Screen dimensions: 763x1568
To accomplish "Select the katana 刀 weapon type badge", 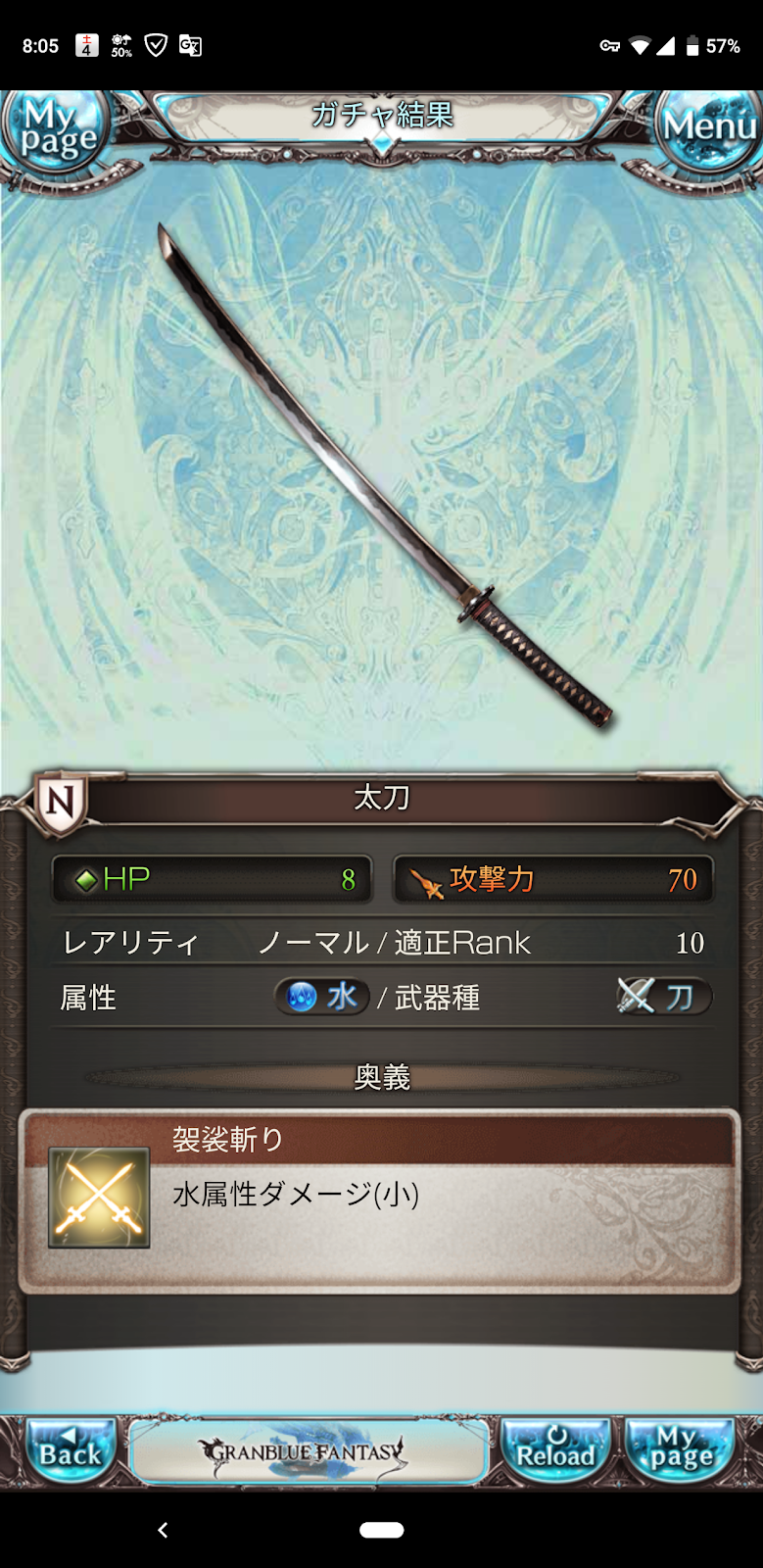I will coord(663,997).
